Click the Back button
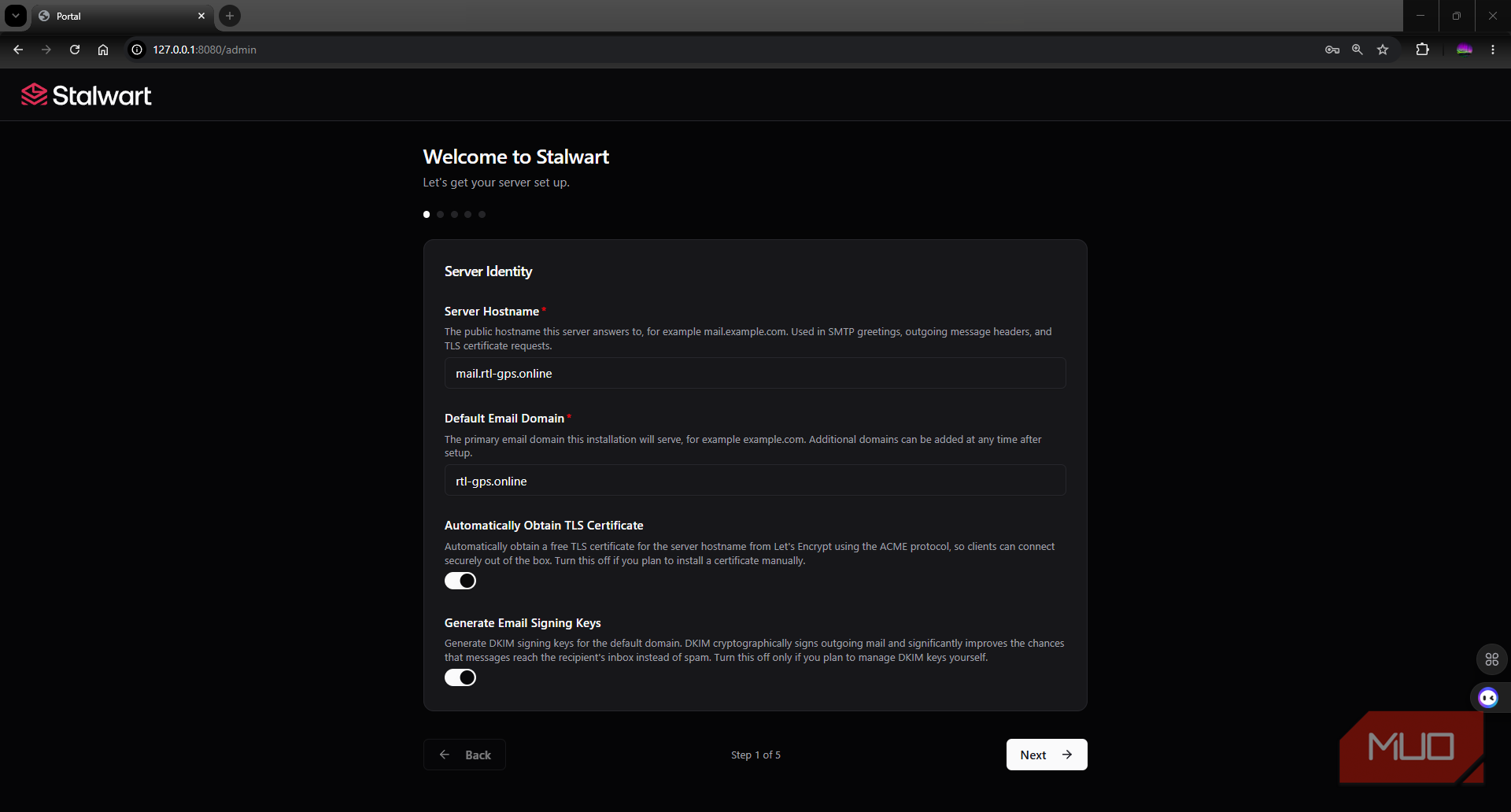1511x812 pixels. pyautogui.click(x=464, y=755)
